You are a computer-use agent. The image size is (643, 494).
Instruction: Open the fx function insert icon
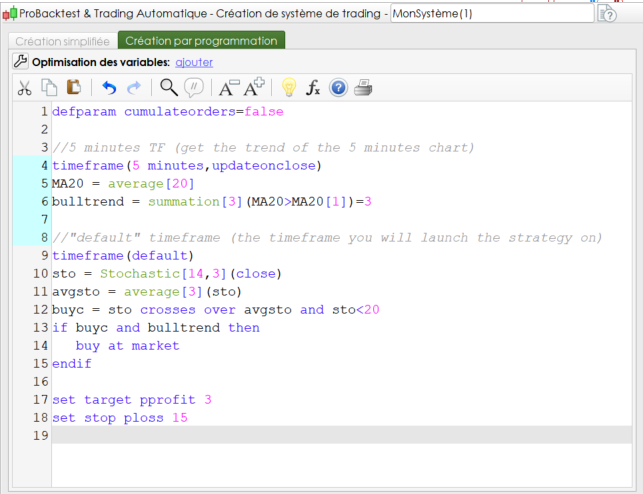[313, 88]
